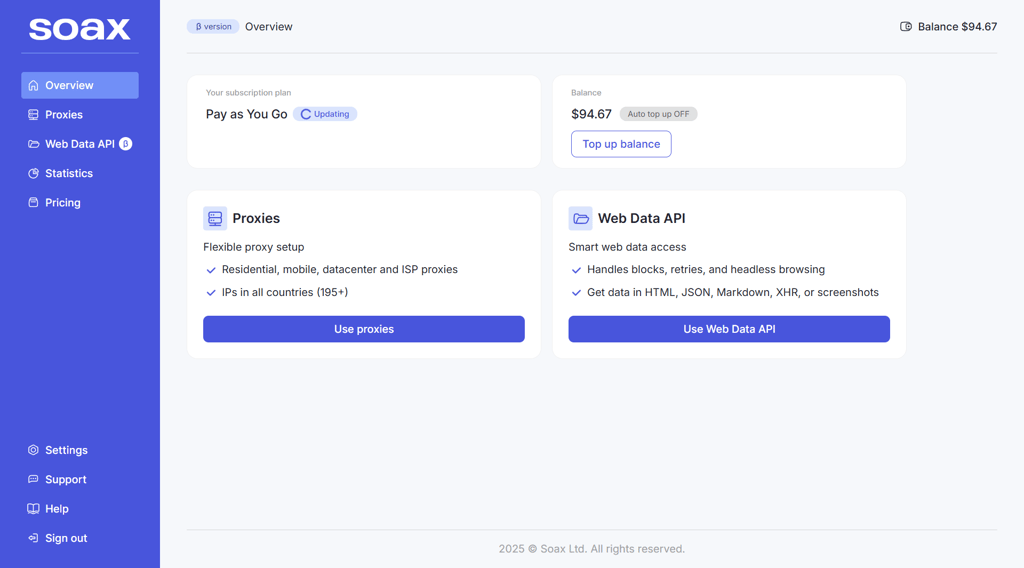This screenshot has height=568, width=1024.
Task: Open Web Data API in the sidebar
Action: 80,144
